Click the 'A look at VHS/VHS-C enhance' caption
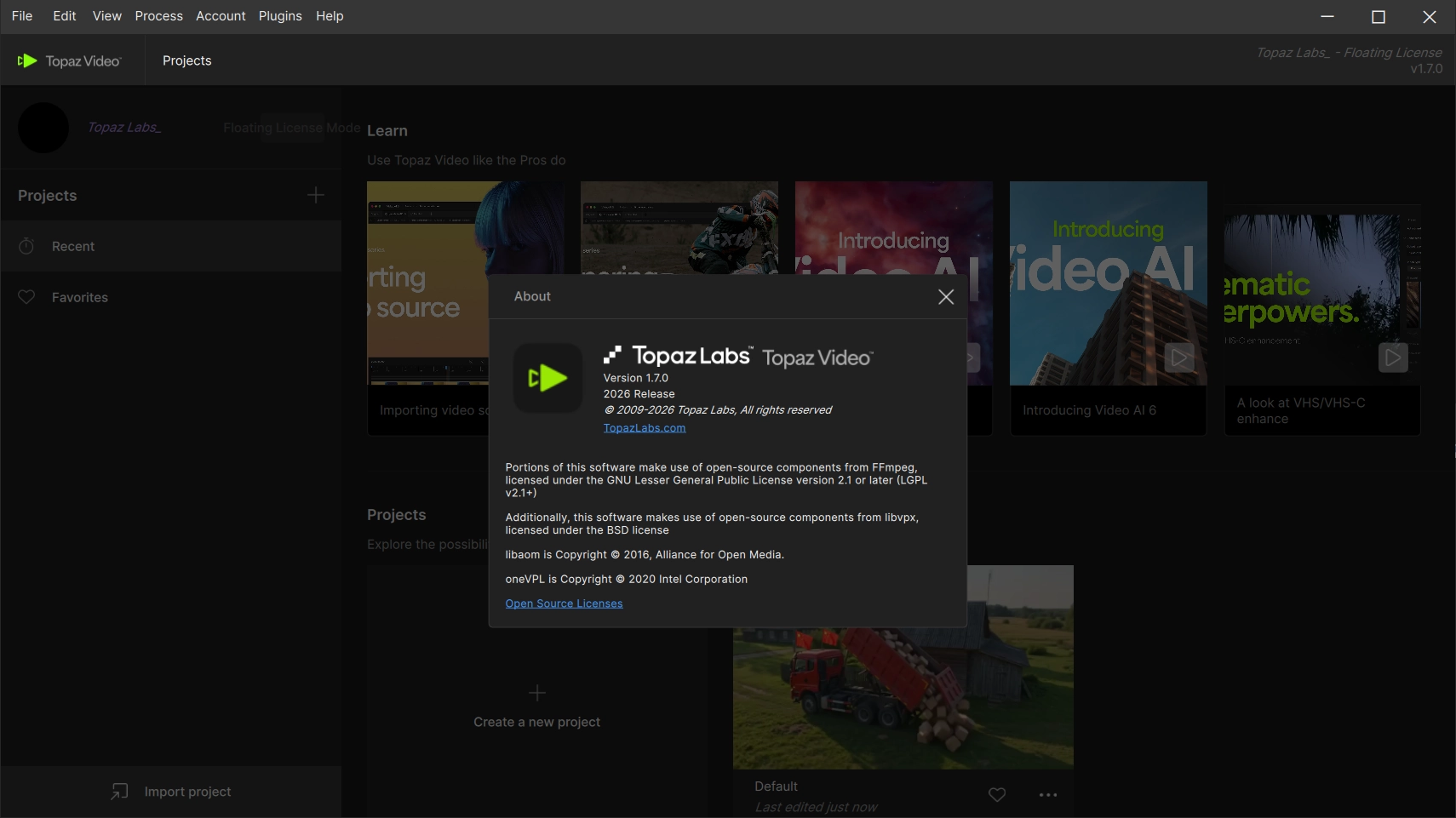This screenshot has height=818, width=1456. tap(1301, 411)
